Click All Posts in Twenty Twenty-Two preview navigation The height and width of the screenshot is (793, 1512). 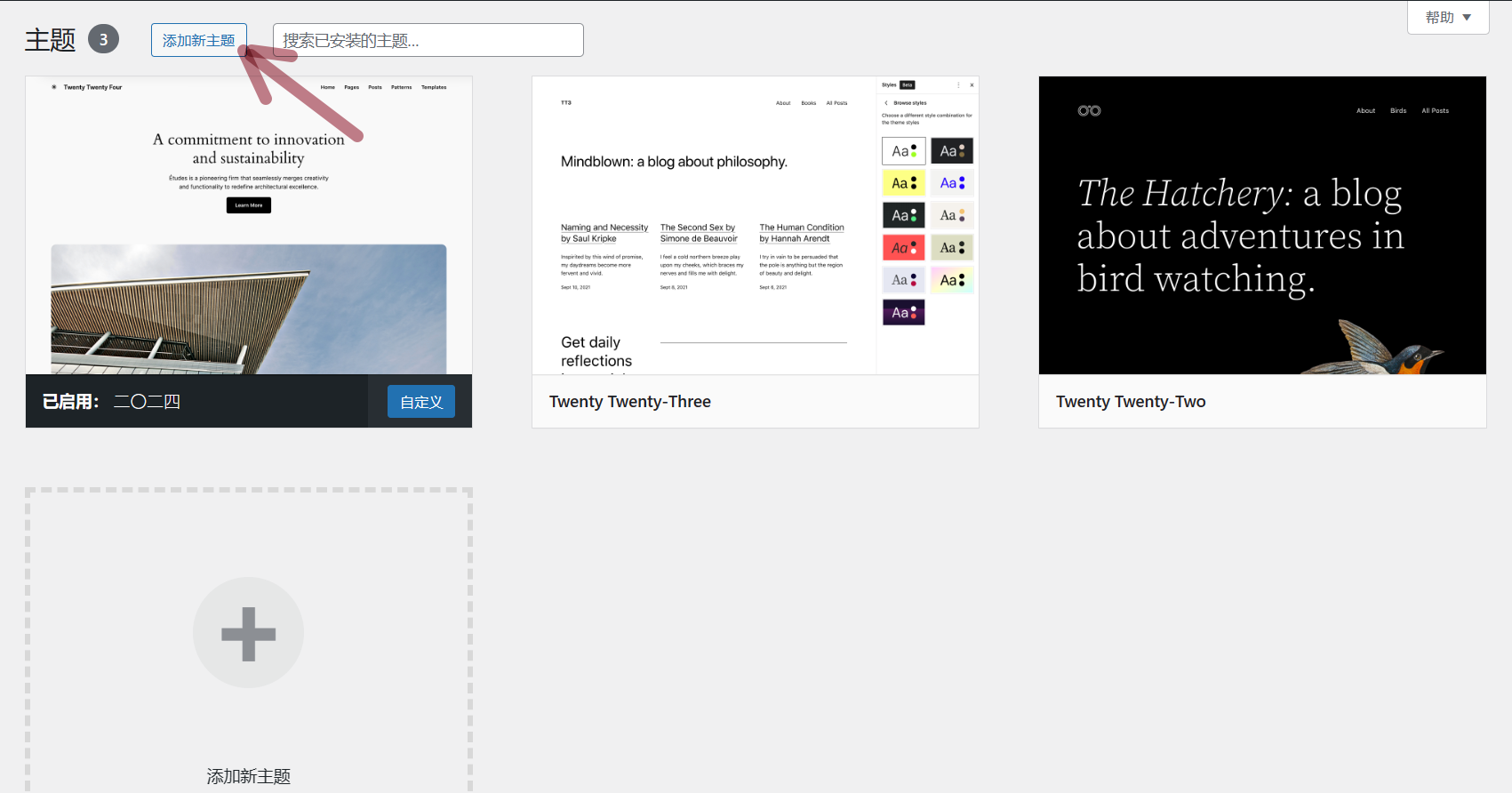pyautogui.click(x=1435, y=111)
